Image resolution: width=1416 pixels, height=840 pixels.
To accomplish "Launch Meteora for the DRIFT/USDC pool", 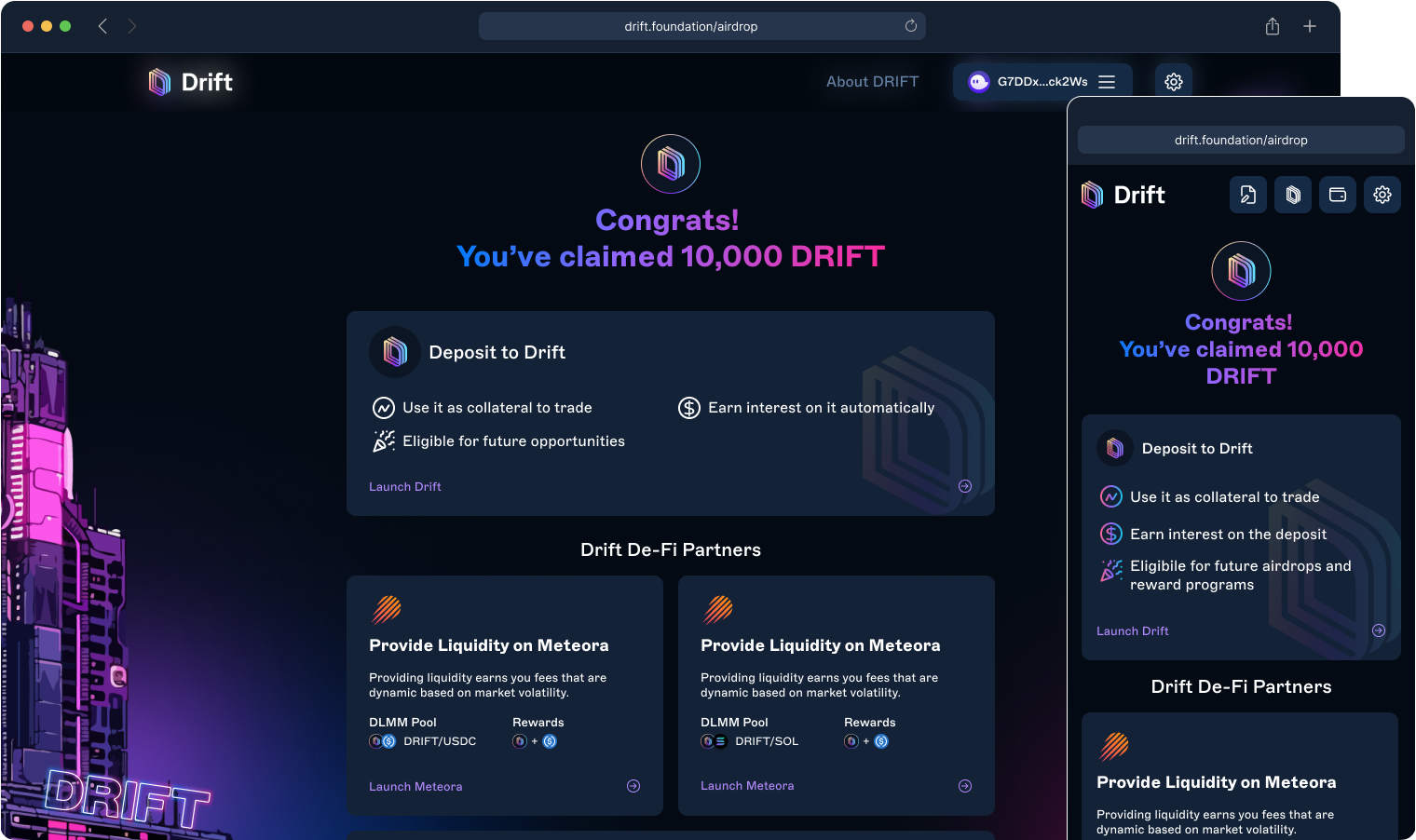I will tap(415, 787).
